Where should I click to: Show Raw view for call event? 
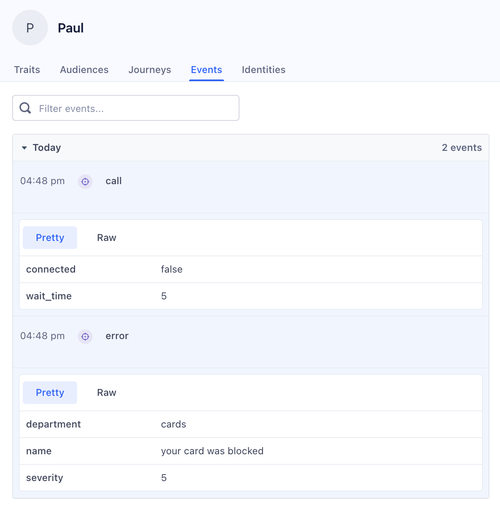pyautogui.click(x=107, y=238)
